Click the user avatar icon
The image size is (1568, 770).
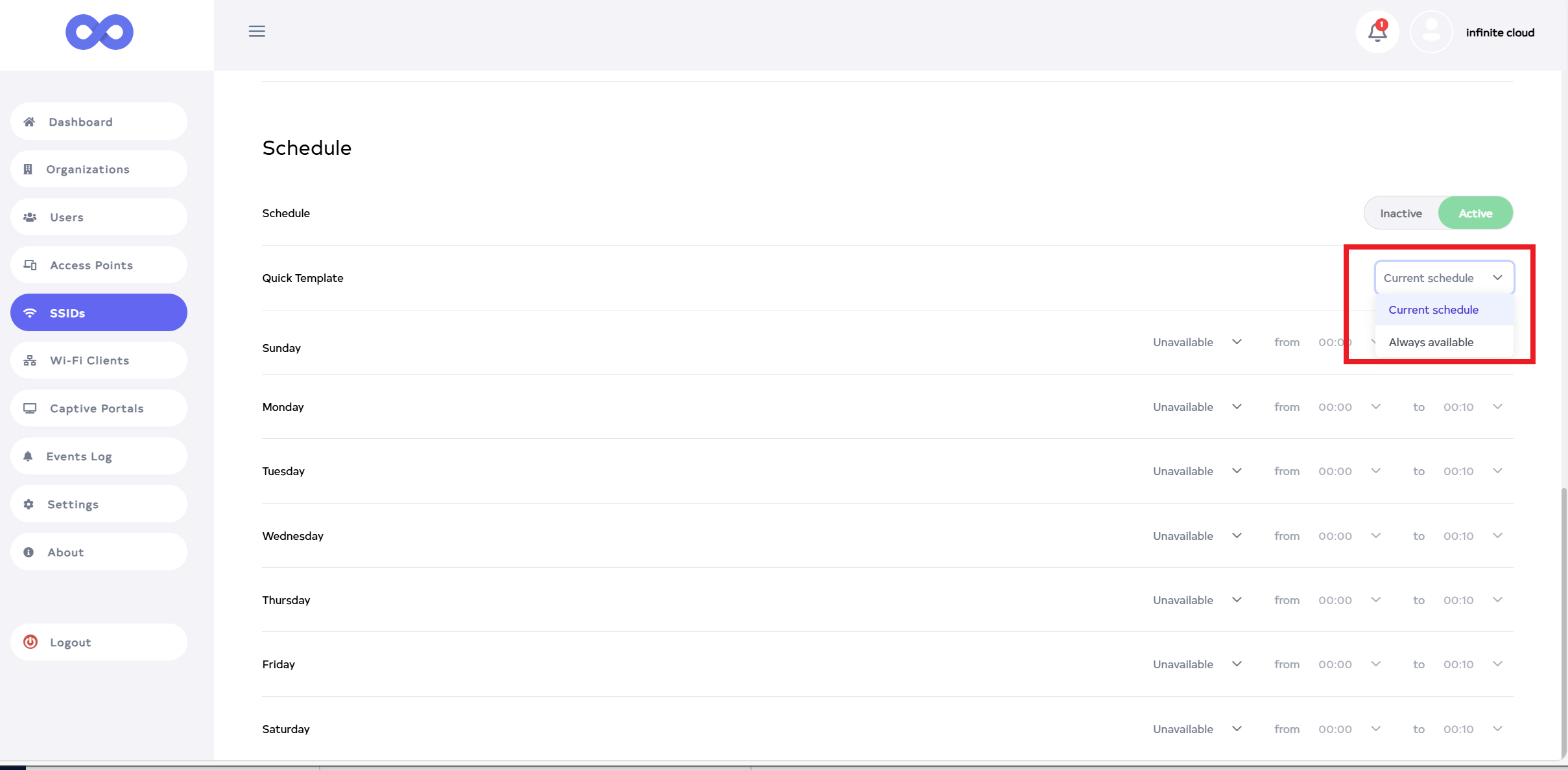click(x=1431, y=32)
